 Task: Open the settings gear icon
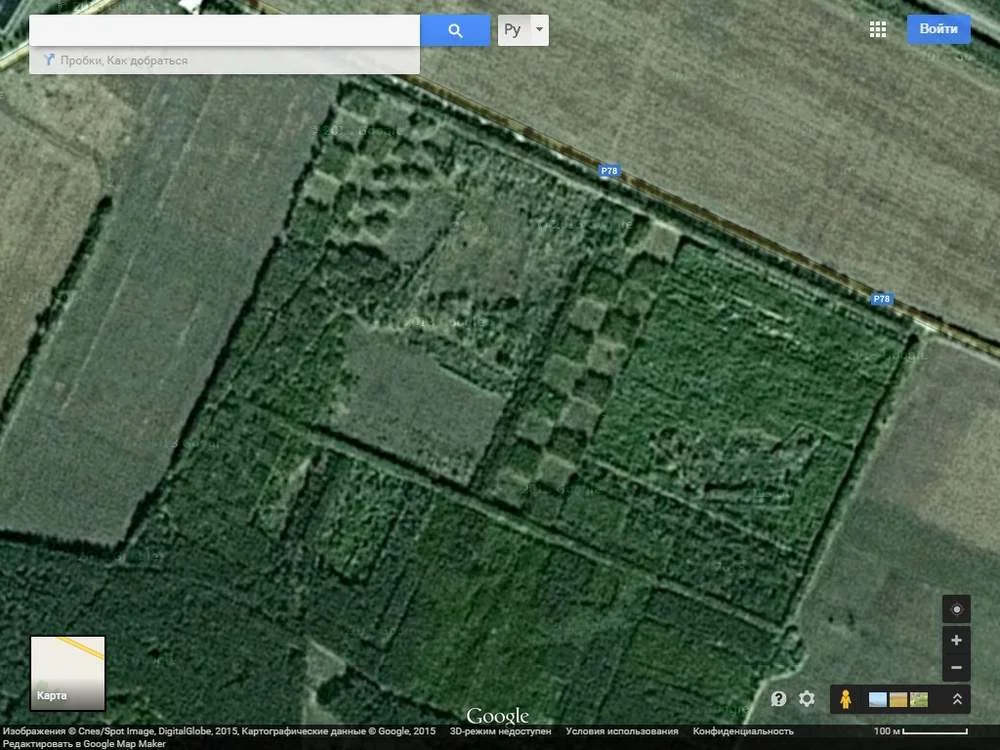tap(807, 699)
